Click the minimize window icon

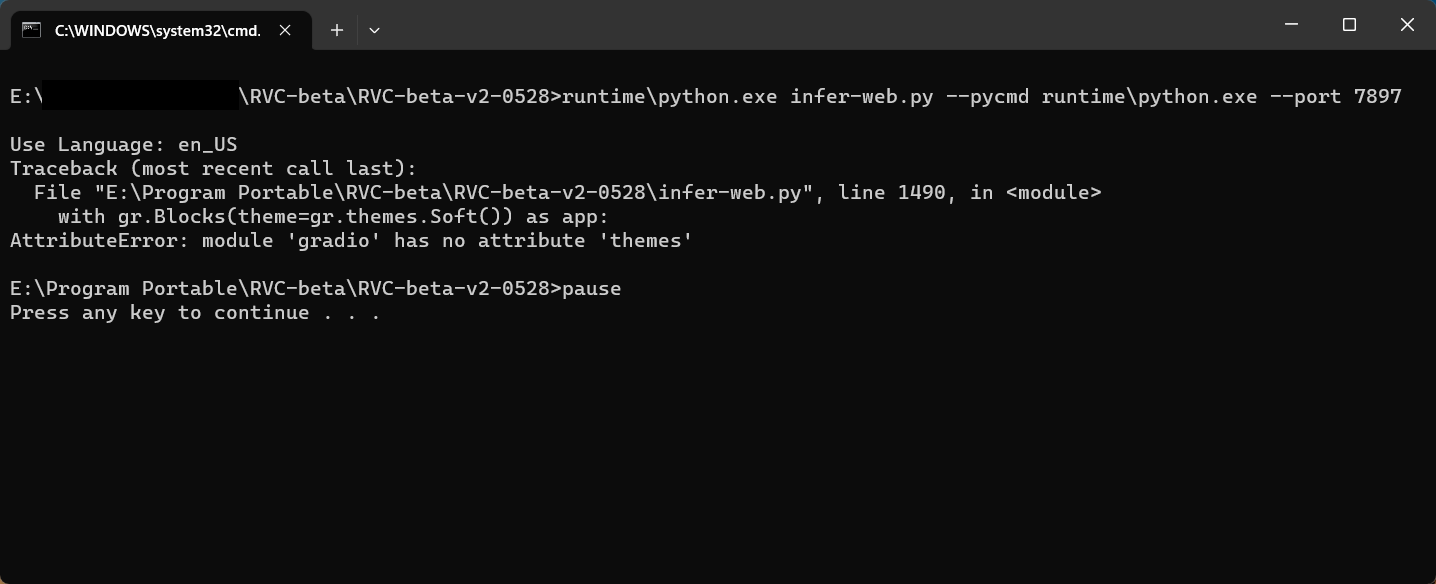click(1290, 24)
